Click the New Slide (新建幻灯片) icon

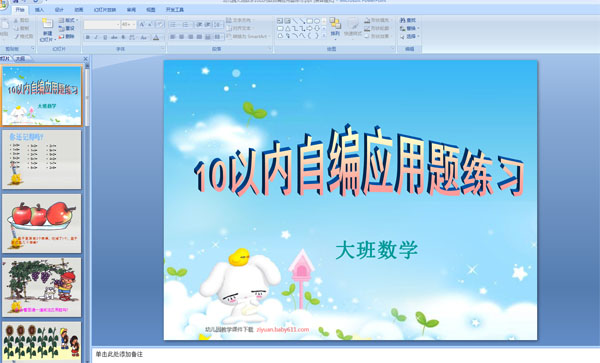47,24
